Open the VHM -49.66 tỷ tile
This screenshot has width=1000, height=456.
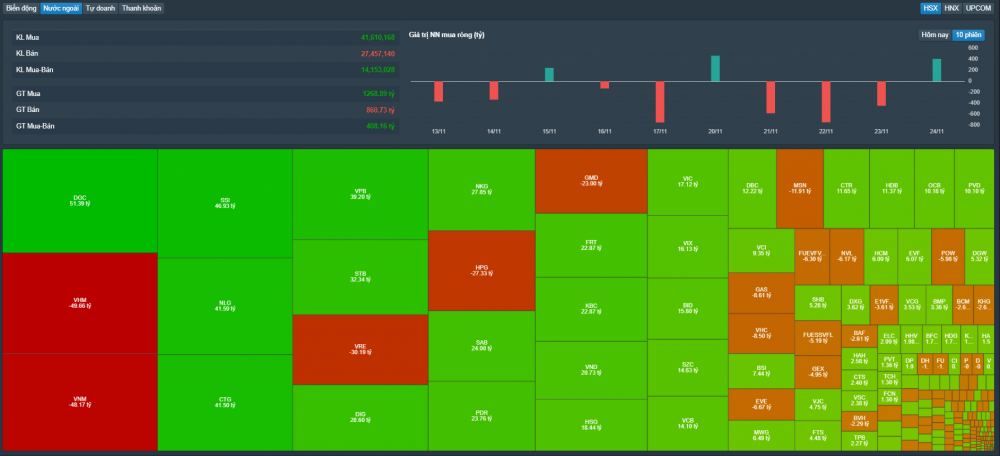tap(80, 303)
